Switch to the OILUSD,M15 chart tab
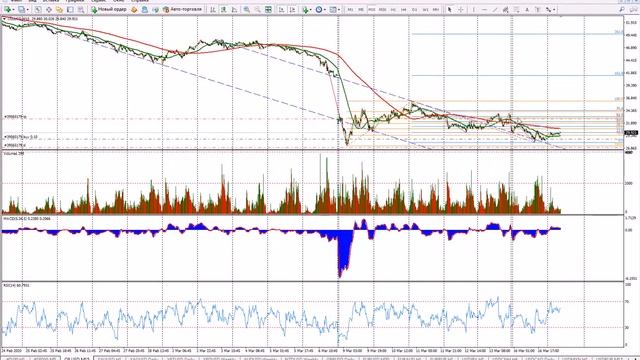The height and width of the screenshot is (360, 640). tap(76, 358)
